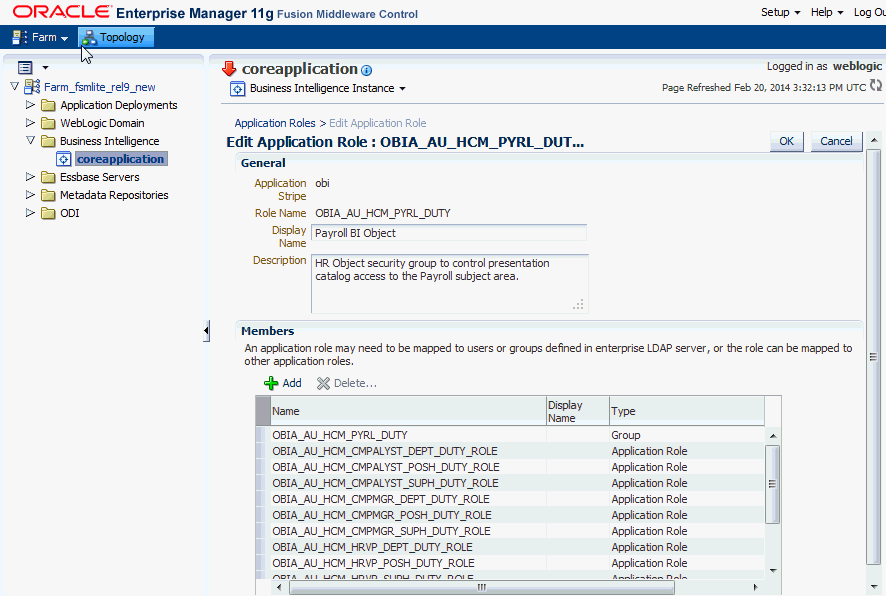Expand the Application Deployments folder
The height and width of the screenshot is (596, 886).
pyautogui.click(x=30, y=105)
